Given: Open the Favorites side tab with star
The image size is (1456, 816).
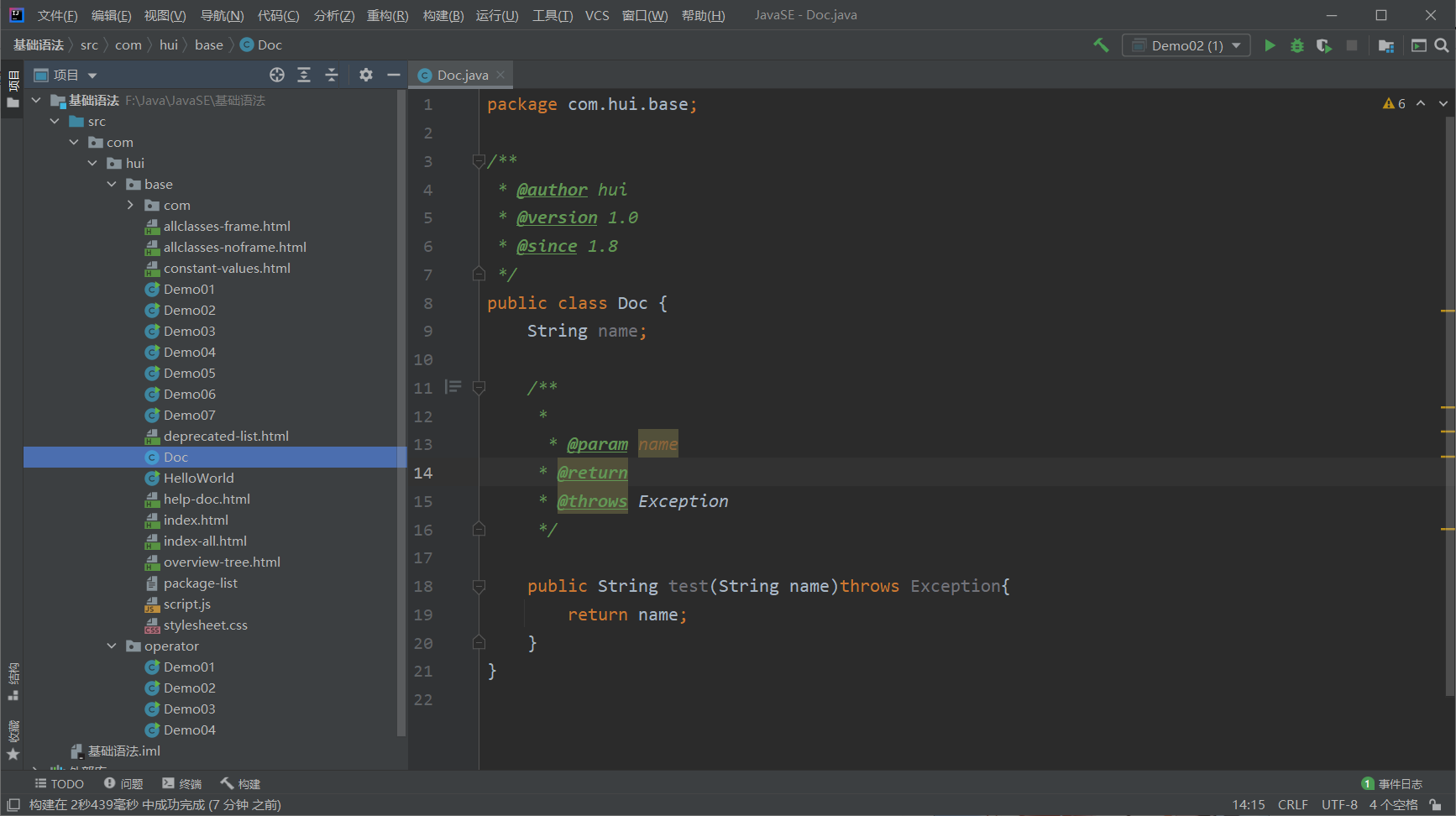Looking at the screenshot, I should [x=13, y=740].
